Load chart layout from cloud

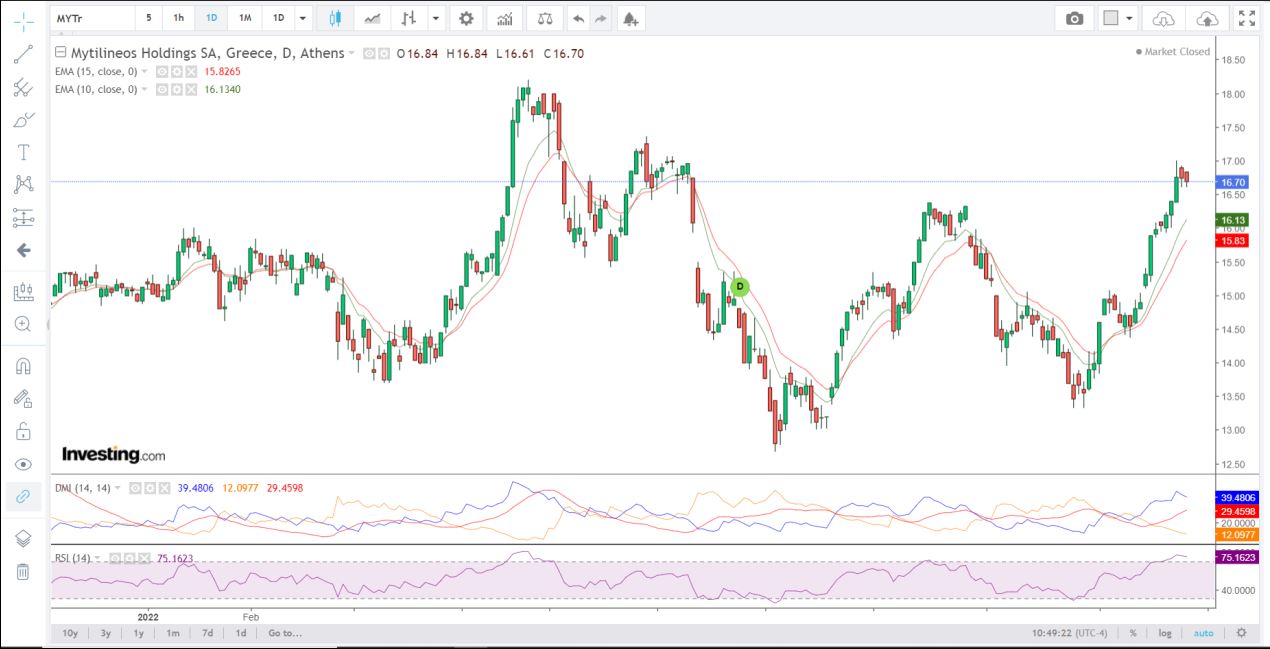coord(1163,18)
